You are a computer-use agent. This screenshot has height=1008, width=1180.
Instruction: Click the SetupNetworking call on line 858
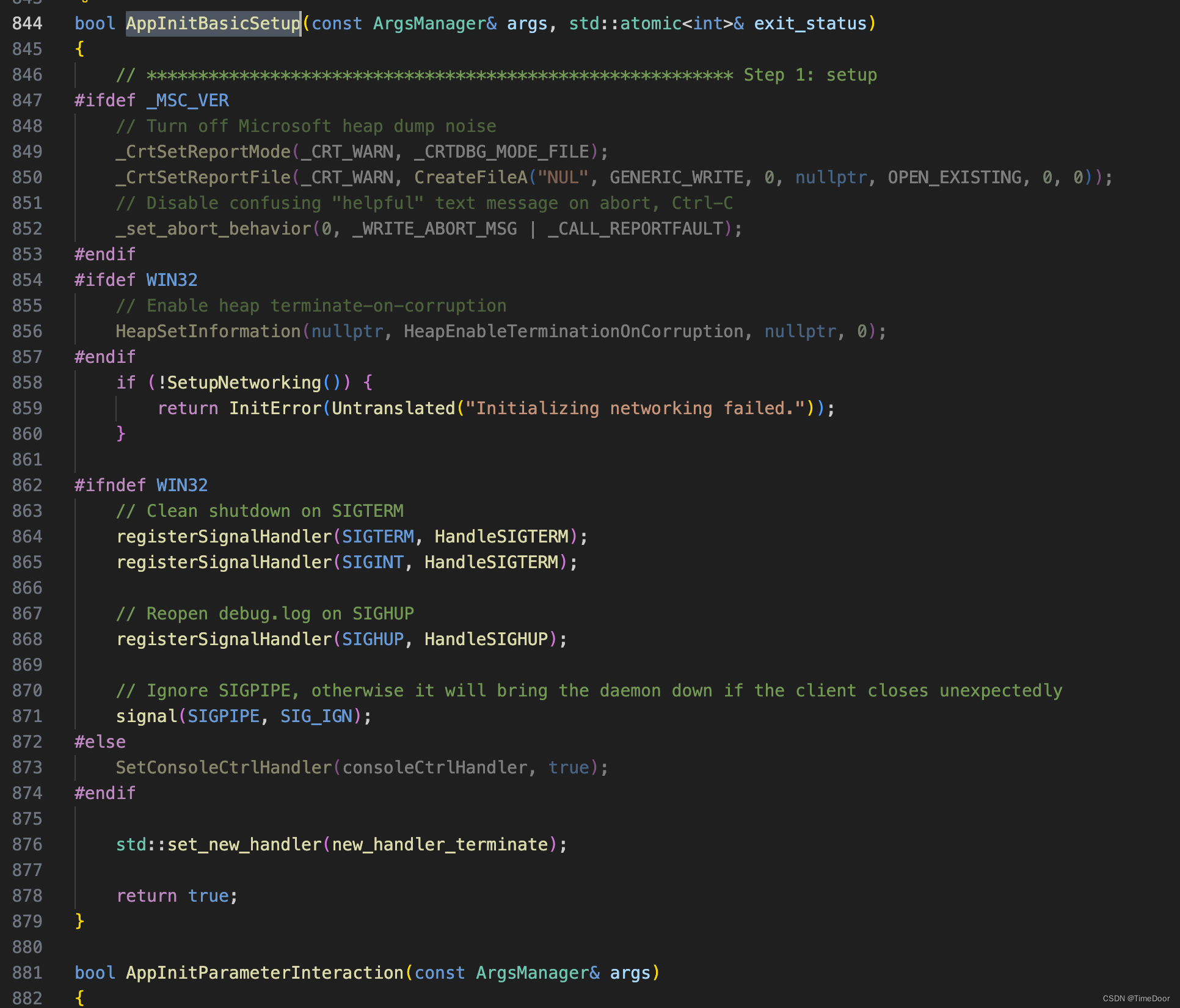pyautogui.click(x=244, y=382)
